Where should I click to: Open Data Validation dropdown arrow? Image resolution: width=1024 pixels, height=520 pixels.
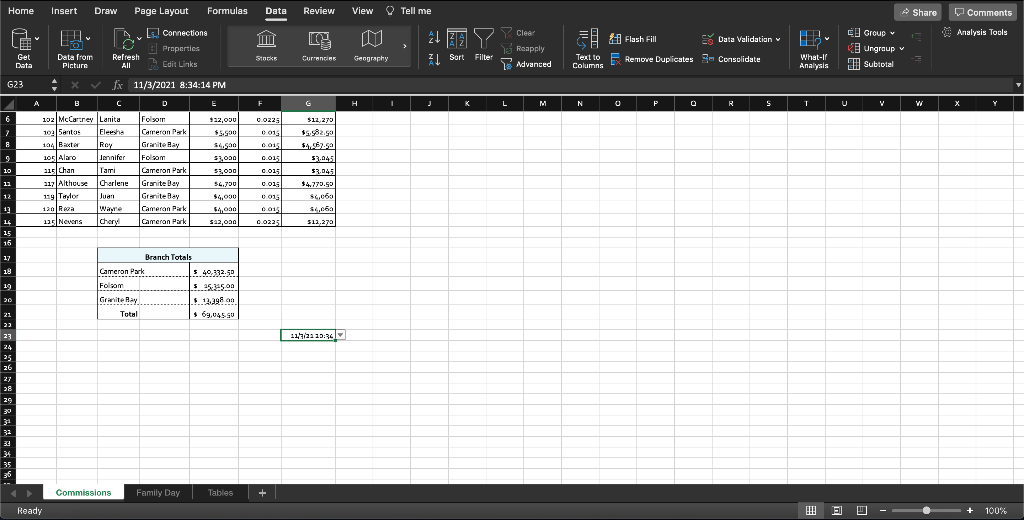(778, 39)
